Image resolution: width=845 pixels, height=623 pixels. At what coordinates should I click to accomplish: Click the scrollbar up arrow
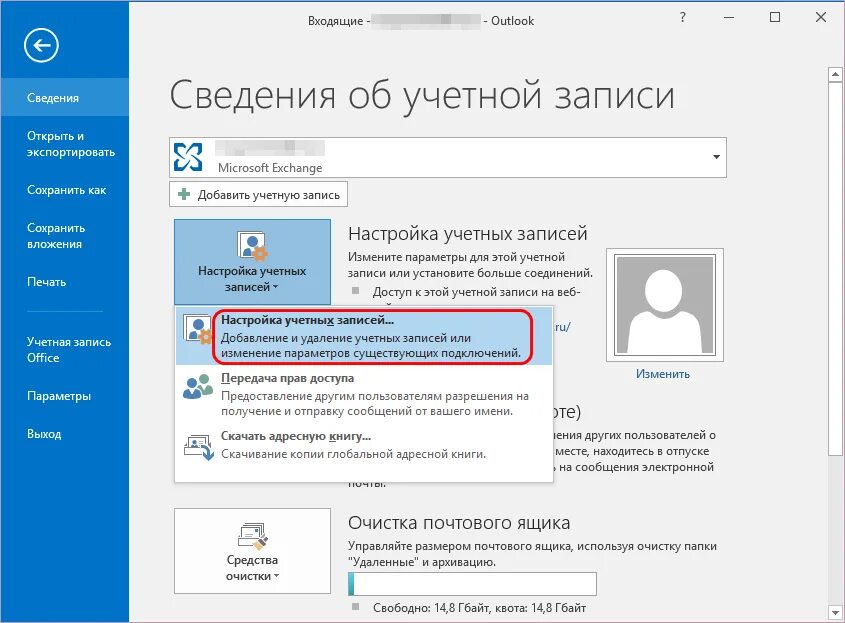click(835, 74)
